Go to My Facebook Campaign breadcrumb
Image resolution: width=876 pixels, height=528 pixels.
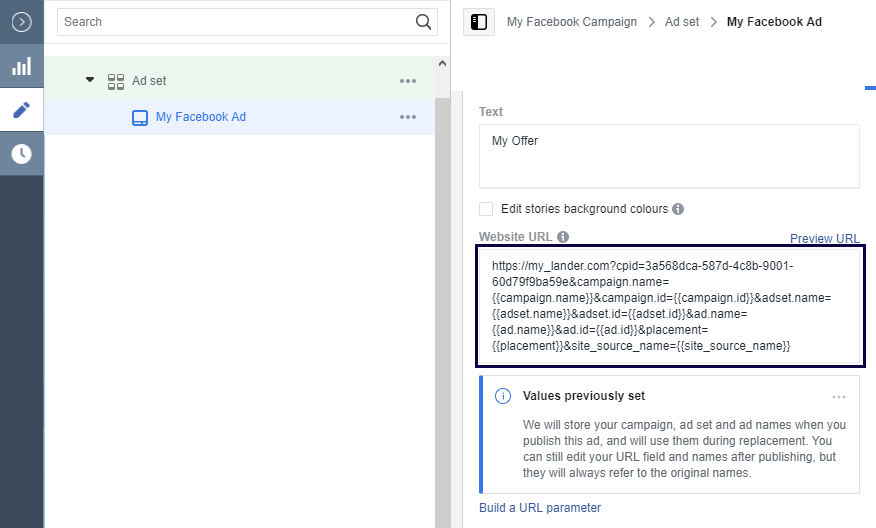coord(571,22)
